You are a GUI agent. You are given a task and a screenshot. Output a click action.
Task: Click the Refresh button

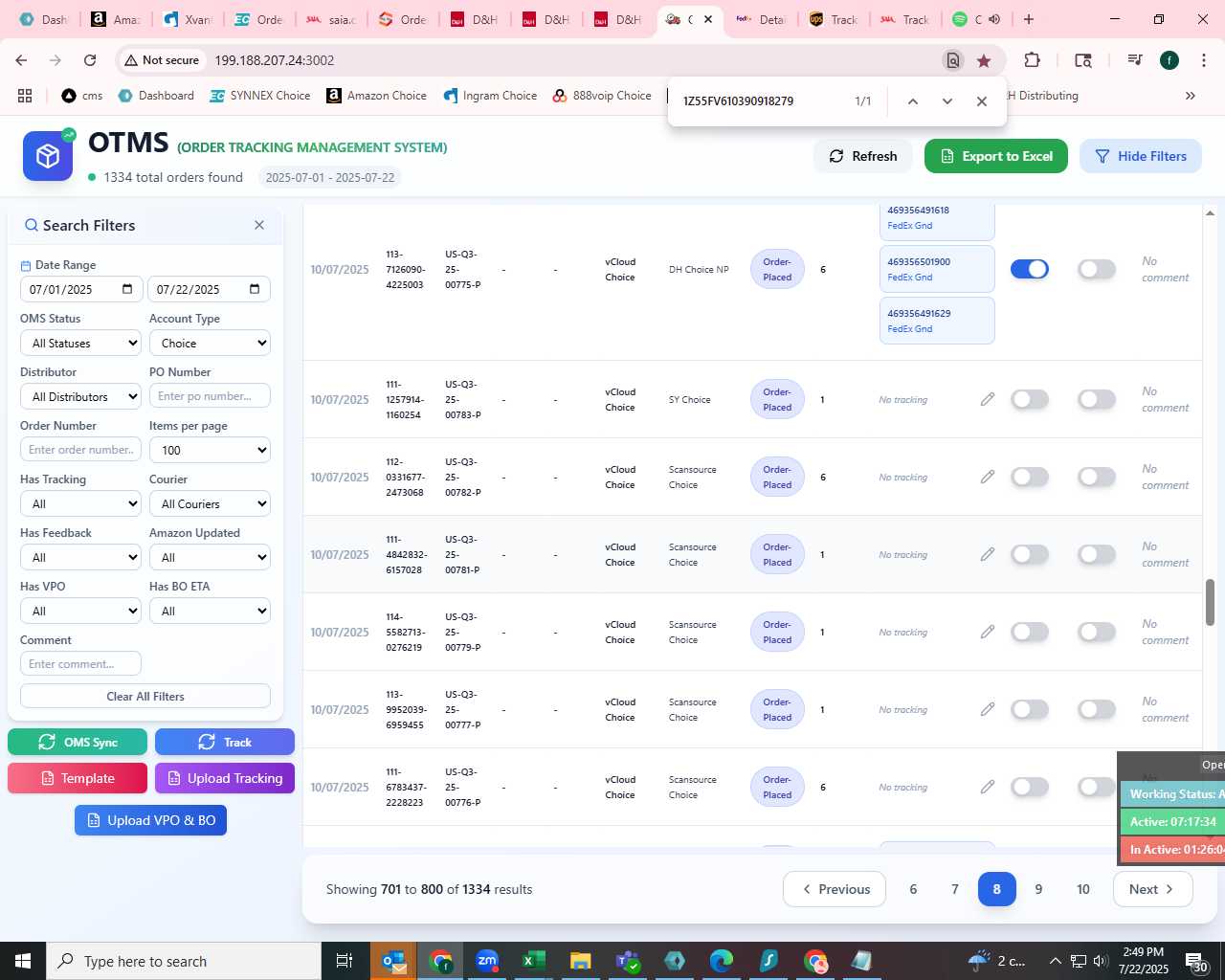pos(862,156)
